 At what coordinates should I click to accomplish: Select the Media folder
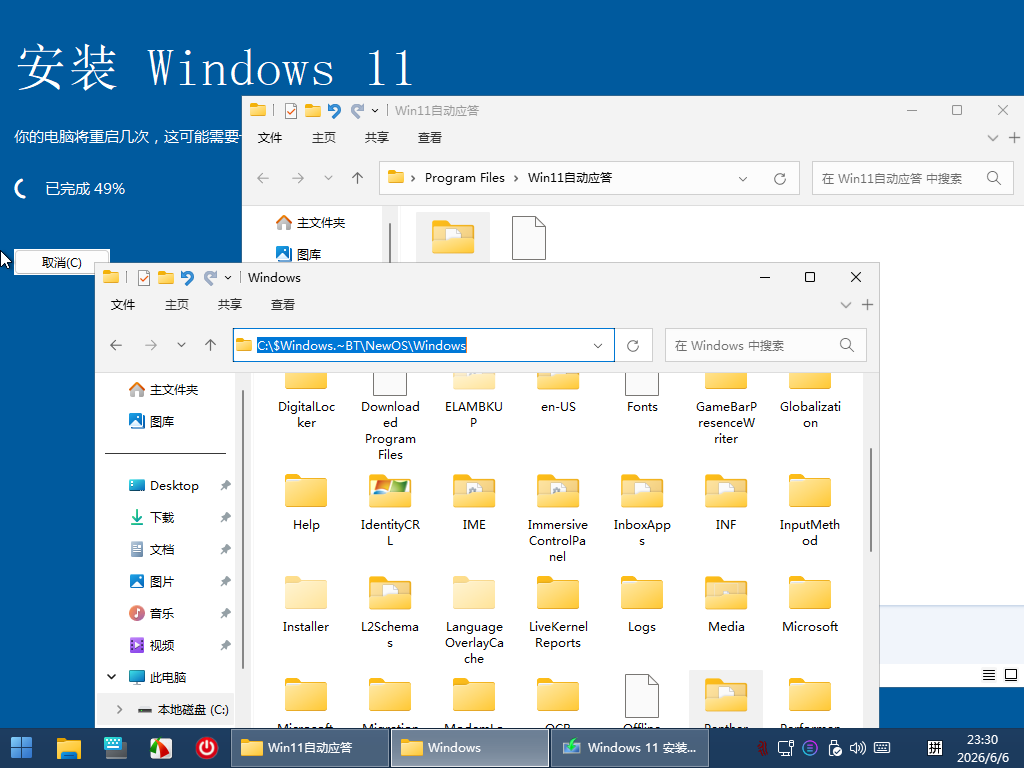pos(726,605)
